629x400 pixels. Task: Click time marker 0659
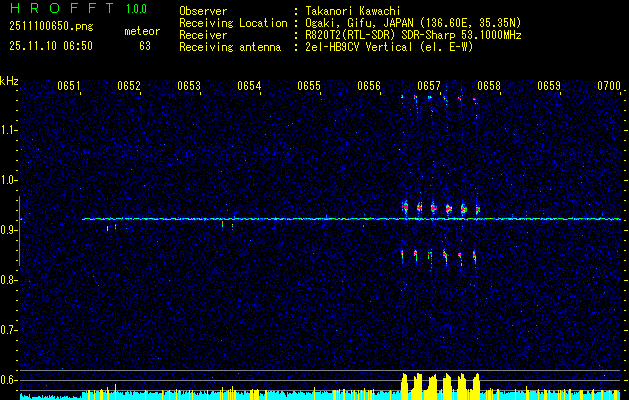click(549, 85)
